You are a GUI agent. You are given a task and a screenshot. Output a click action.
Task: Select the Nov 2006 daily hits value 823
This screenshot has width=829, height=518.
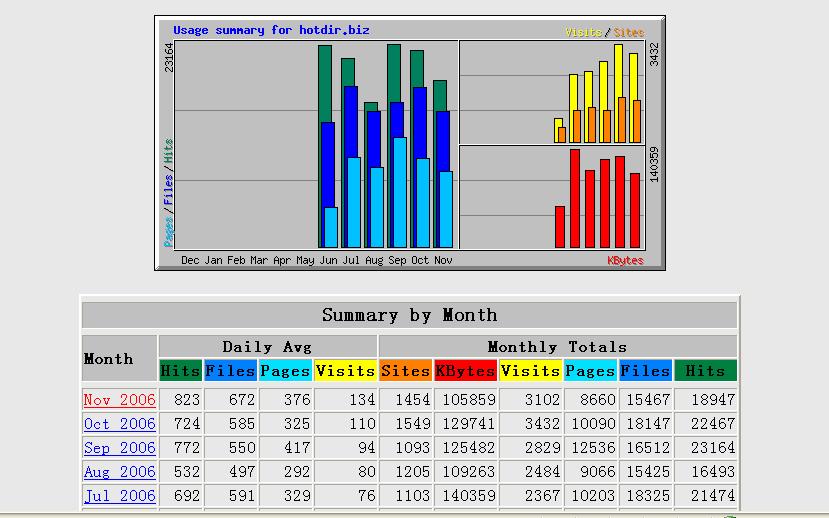click(187, 400)
